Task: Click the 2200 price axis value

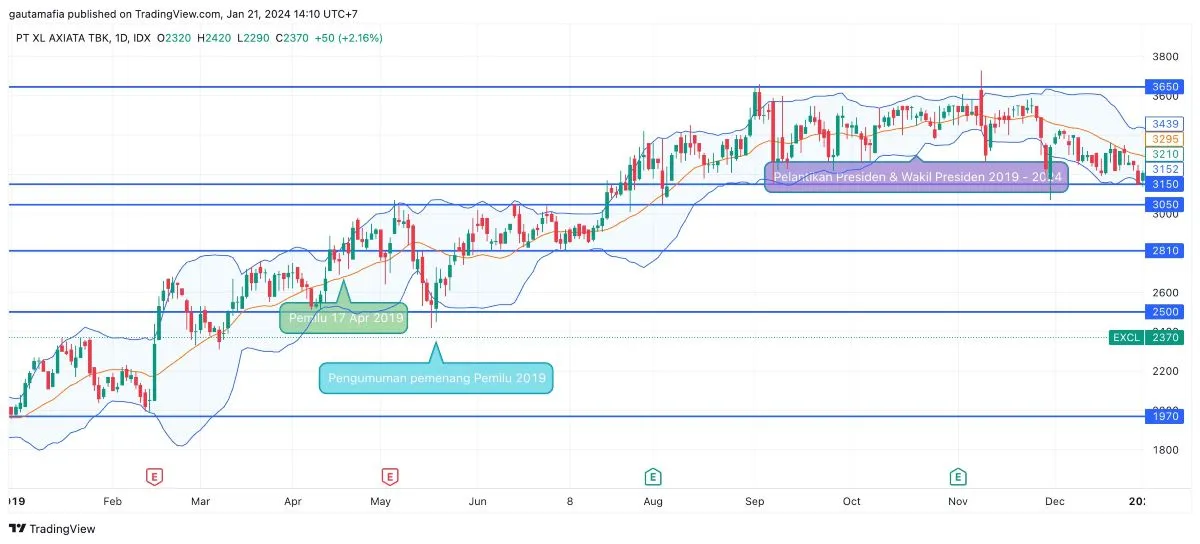Action: [x=1165, y=371]
